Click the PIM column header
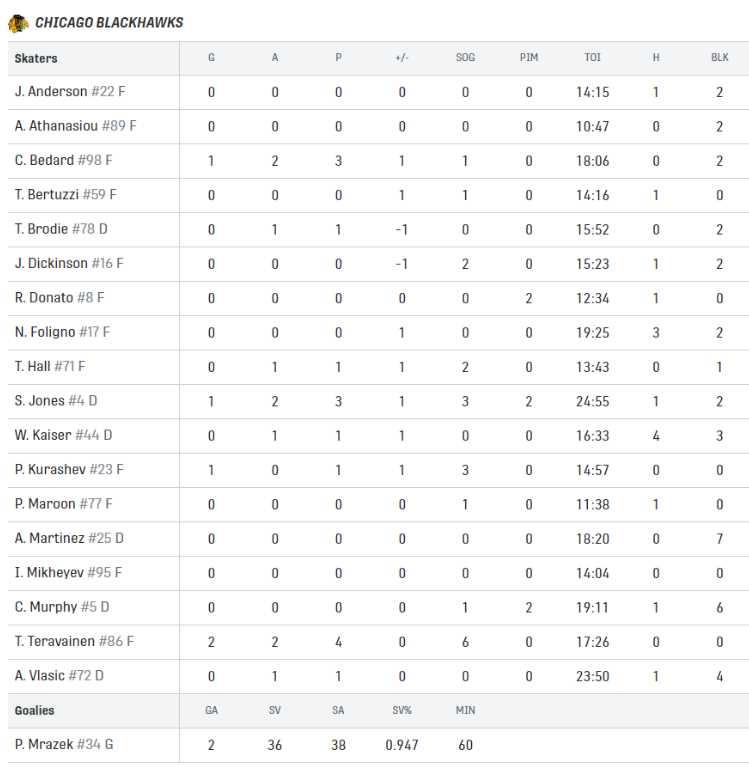Viewport: 749px width, 767px height. pos(529,58)
